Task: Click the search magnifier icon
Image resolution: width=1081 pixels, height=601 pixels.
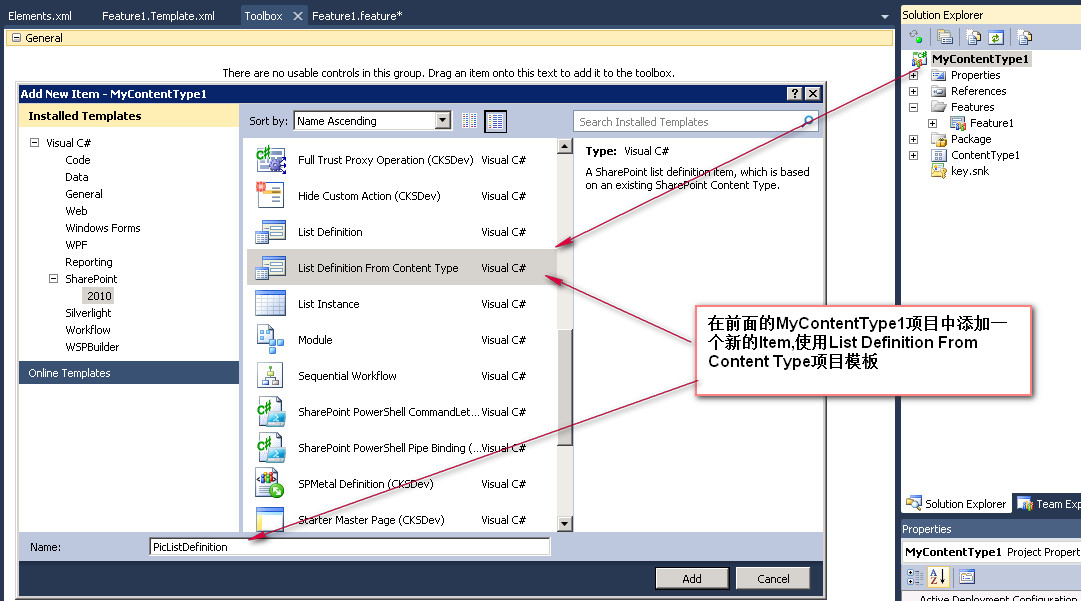Action: (809, 121)
